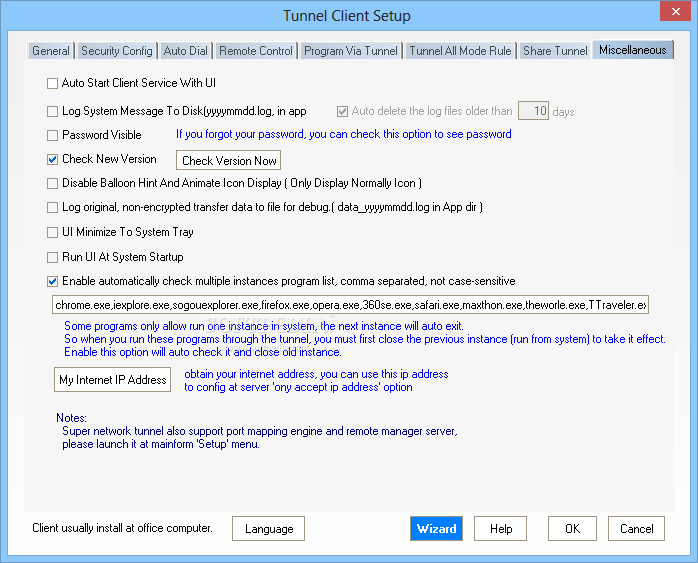The width and height of the screenshot is (698, 563).
Task: Open Help
Action: [501, 529]
